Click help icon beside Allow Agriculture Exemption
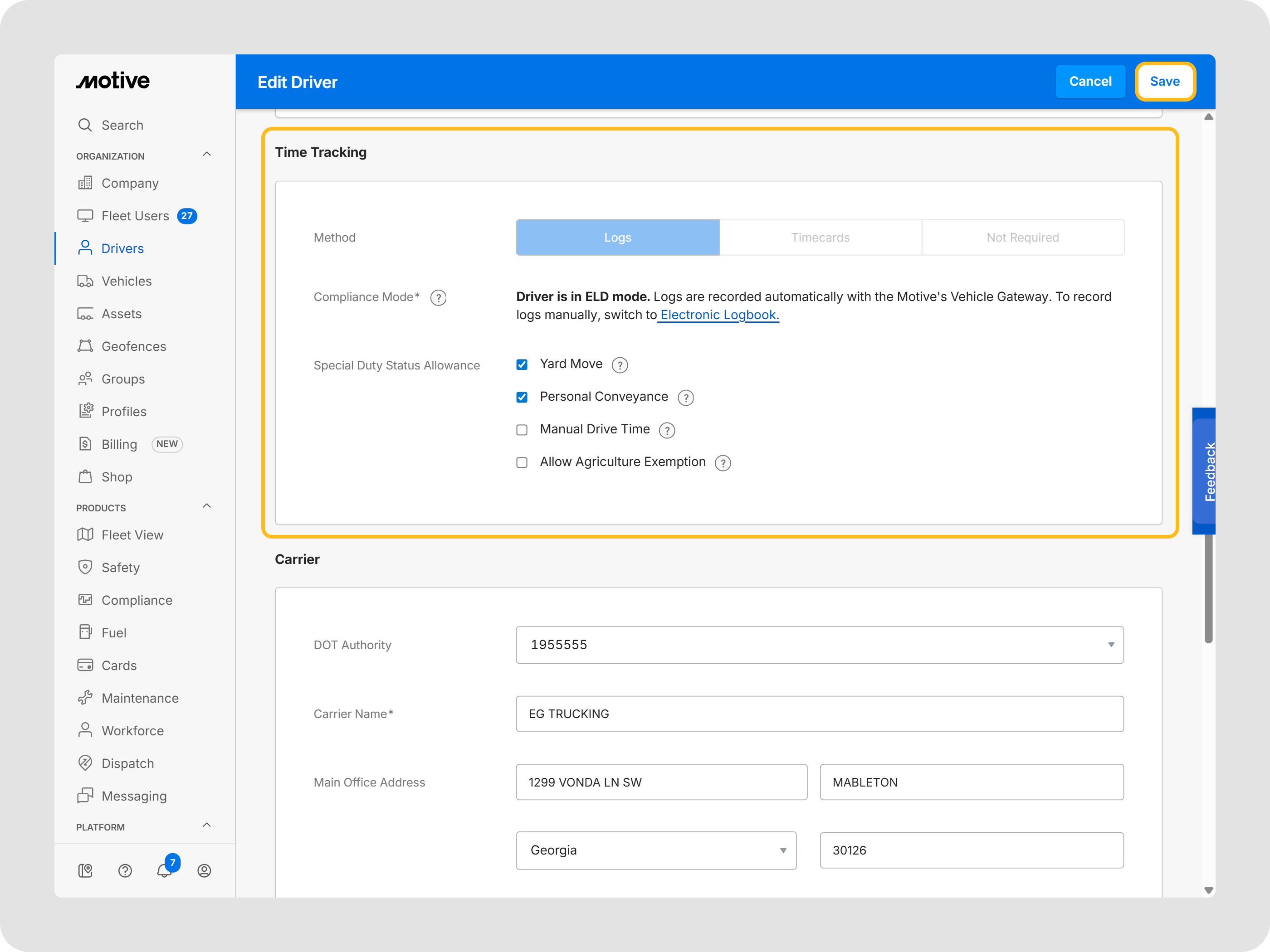This screenshot has height=952, width=1270. pyautogui.click(x=723, y=463)
